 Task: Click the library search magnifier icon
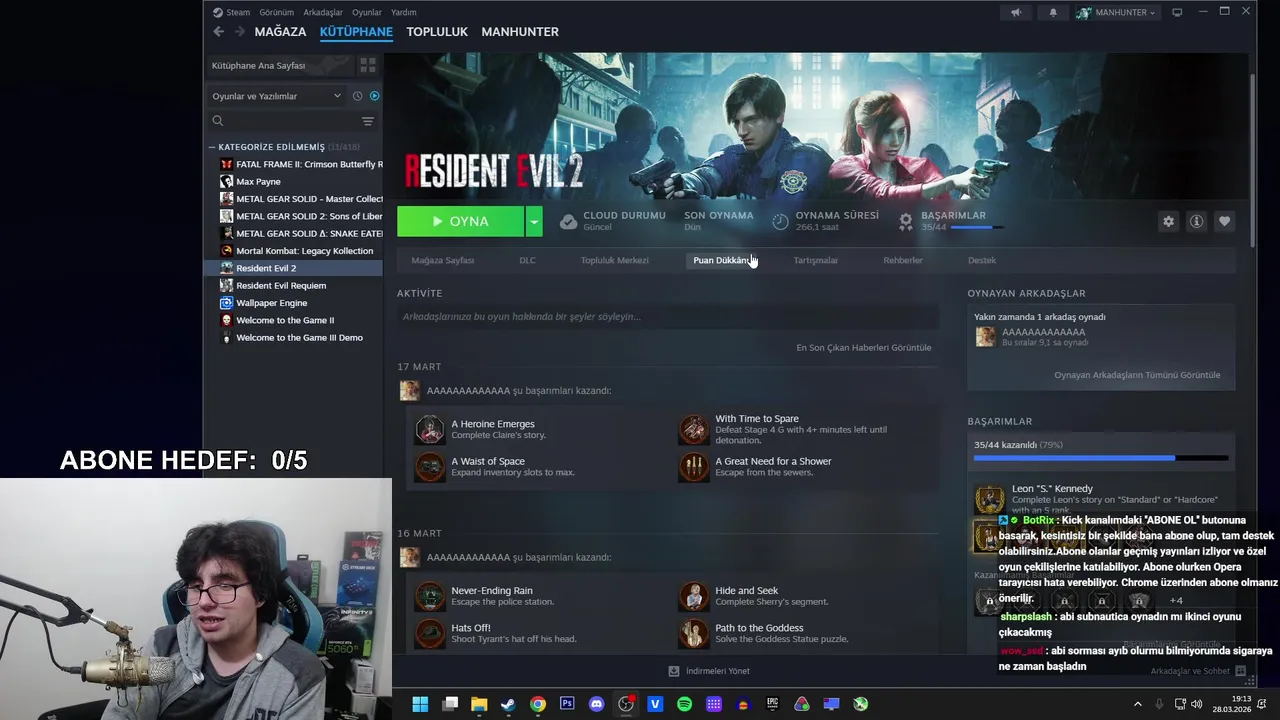tap(218, 121)
